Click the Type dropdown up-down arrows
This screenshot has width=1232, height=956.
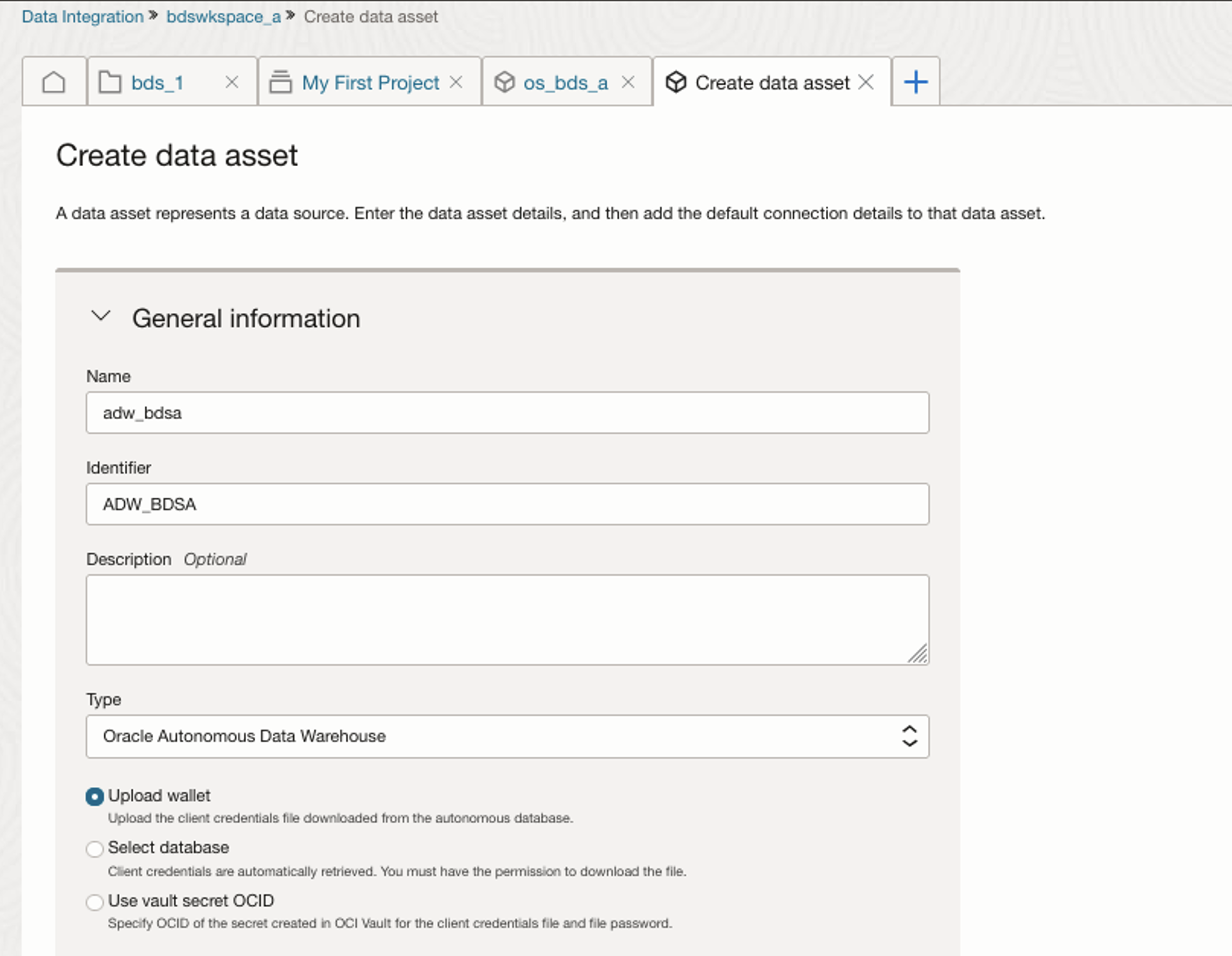pyautogui.click(x=909, y=736)
